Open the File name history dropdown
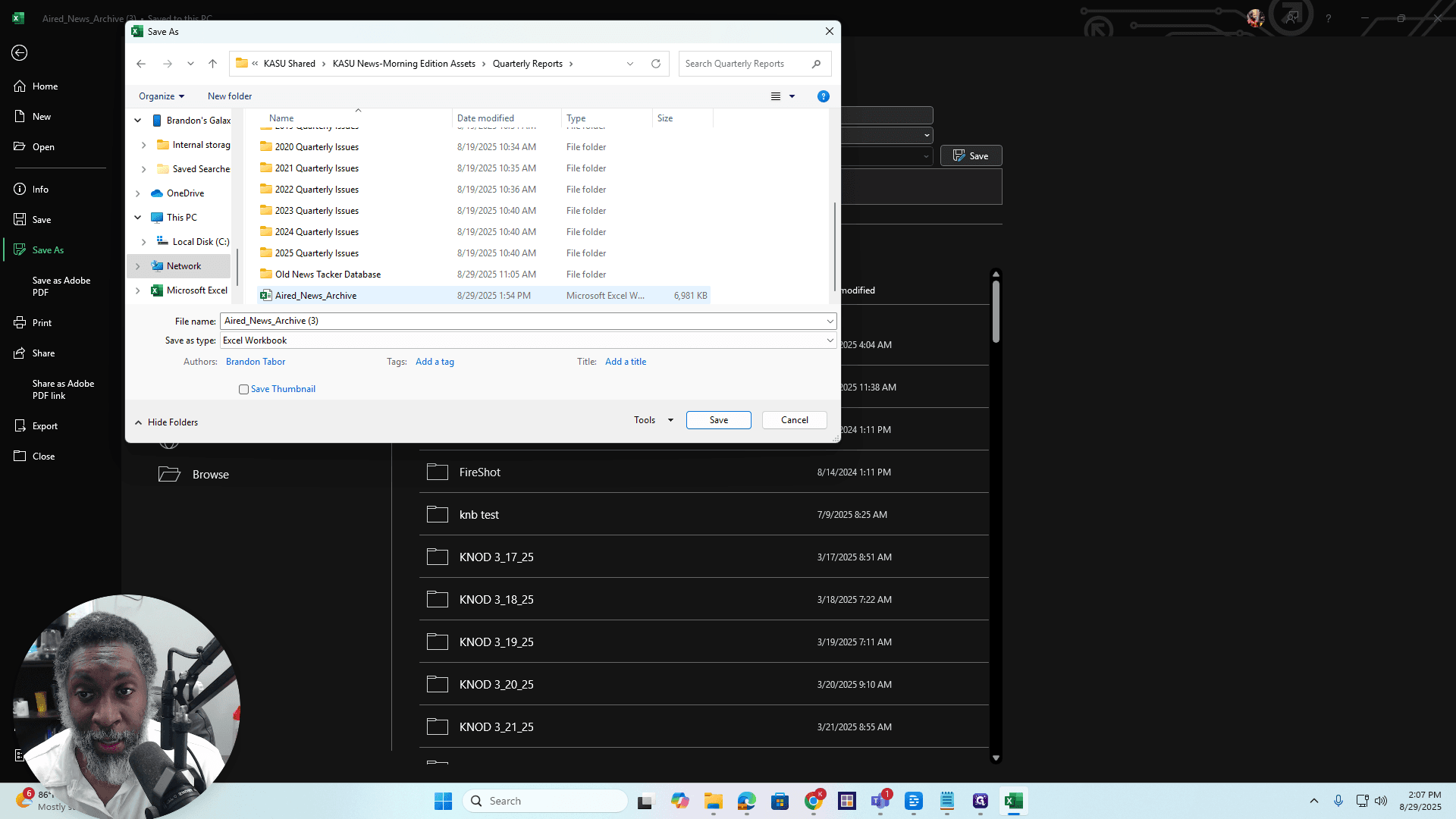The height and width of the screenshot is (819, 1456). pyautogui.click(x=830, y=321)
